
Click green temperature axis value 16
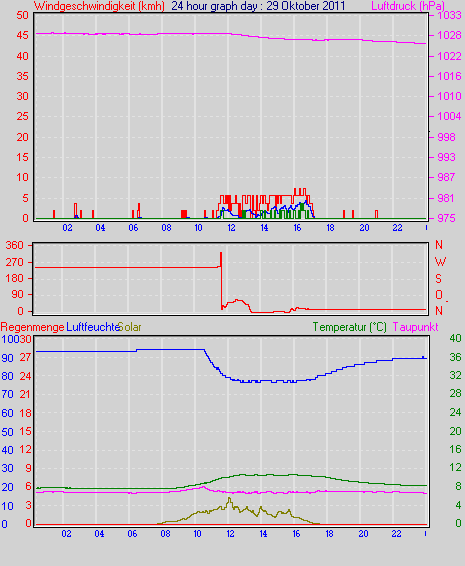click(x=456, y=449)
